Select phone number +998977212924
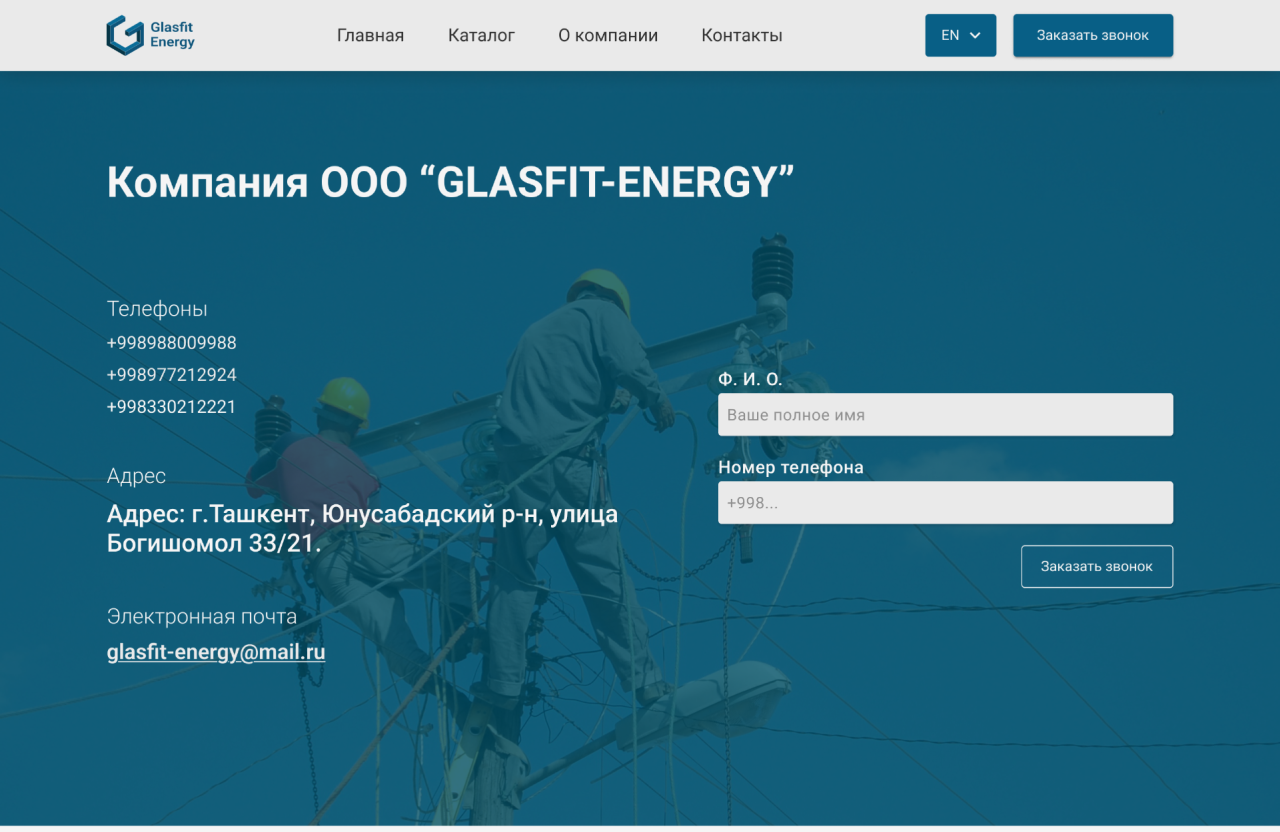This screenshot has height=832, width=1280. [x=172, y=375]
